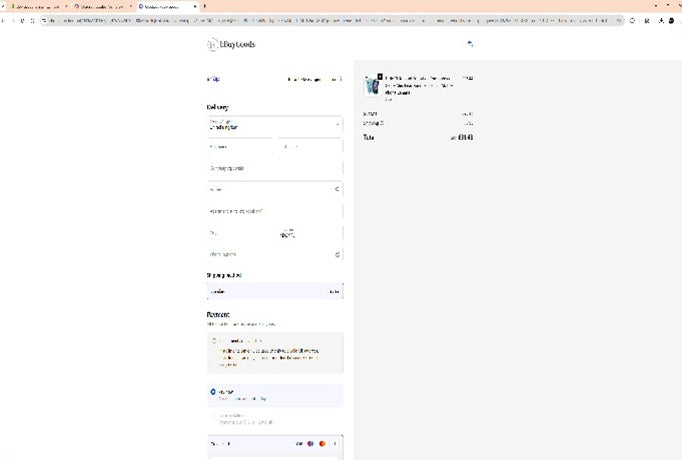Switch to the first browser tab
Viewport: 682px width, 460px height.
click(x=35, y=6)
